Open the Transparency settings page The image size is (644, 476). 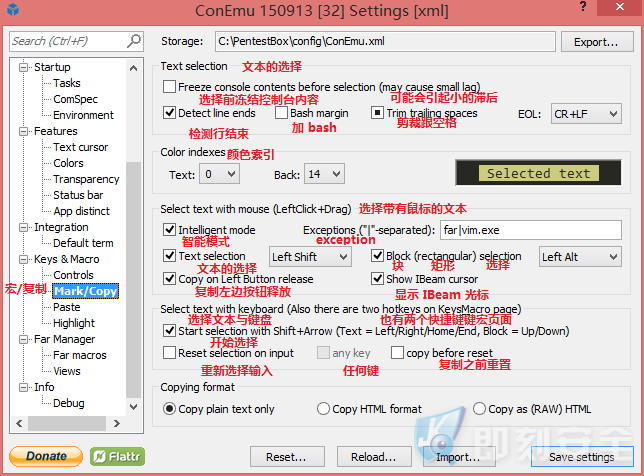86,179
